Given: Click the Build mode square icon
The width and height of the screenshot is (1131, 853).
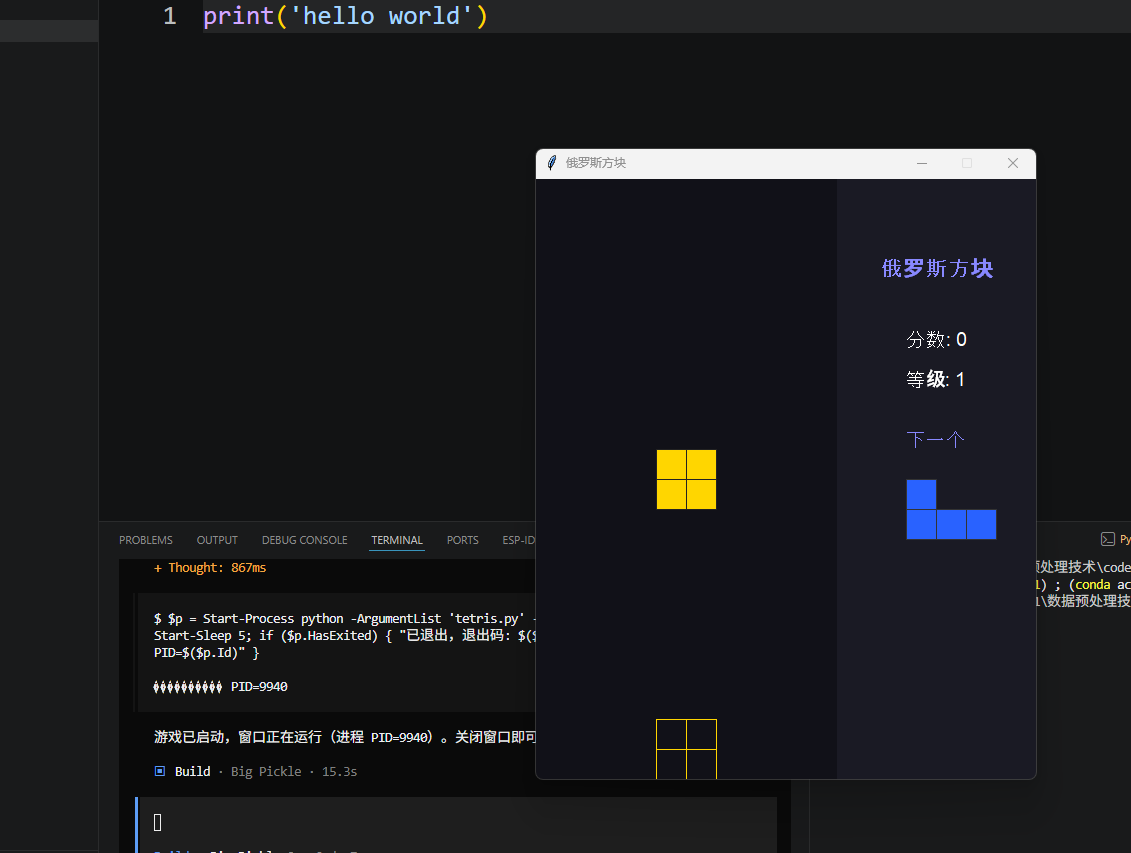Looking at the screenshot, I should coord(159,771).
